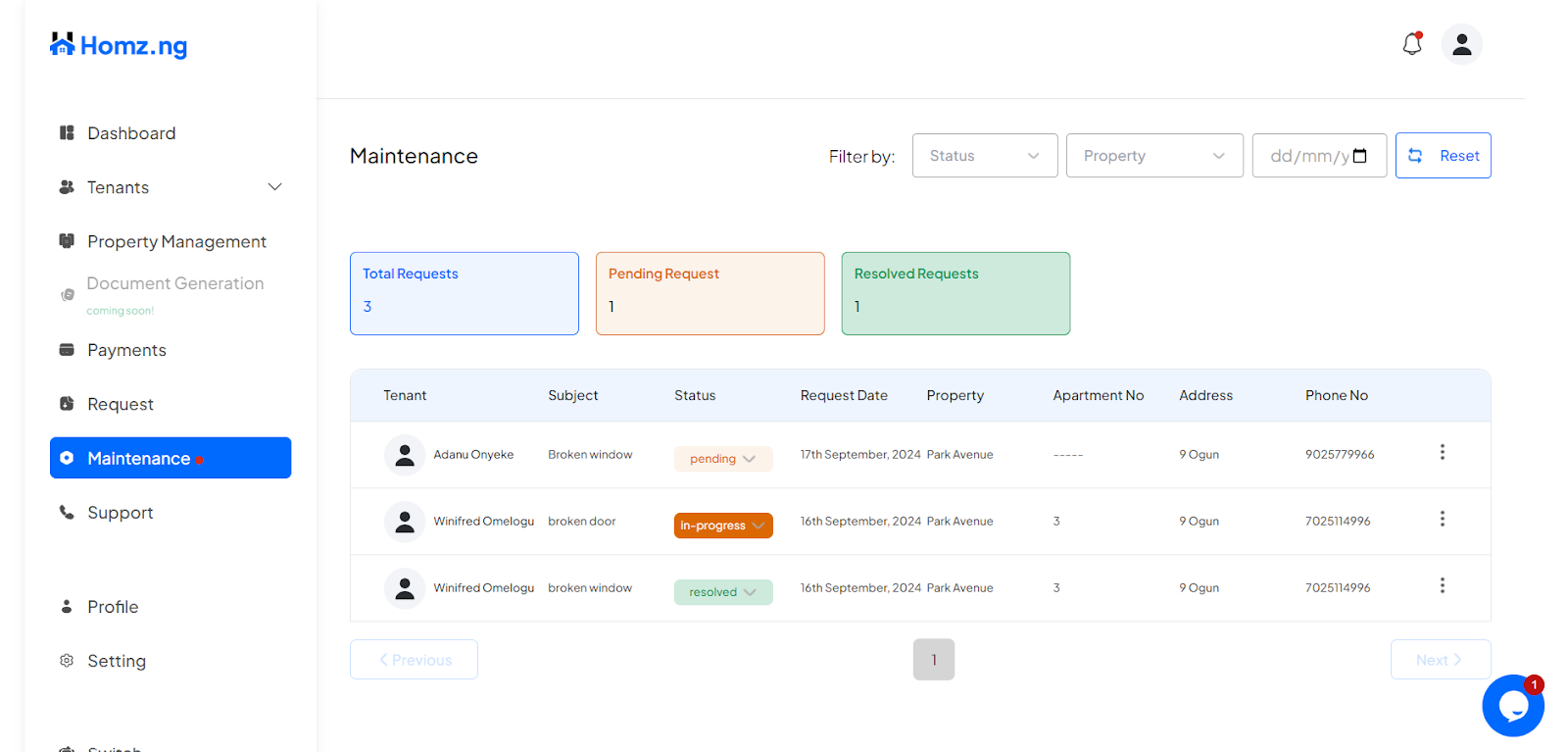Click phone number 9025779966
The height and width of the screenshot is (752, 1568).
pyautogui.click(x=1340, y=455)
